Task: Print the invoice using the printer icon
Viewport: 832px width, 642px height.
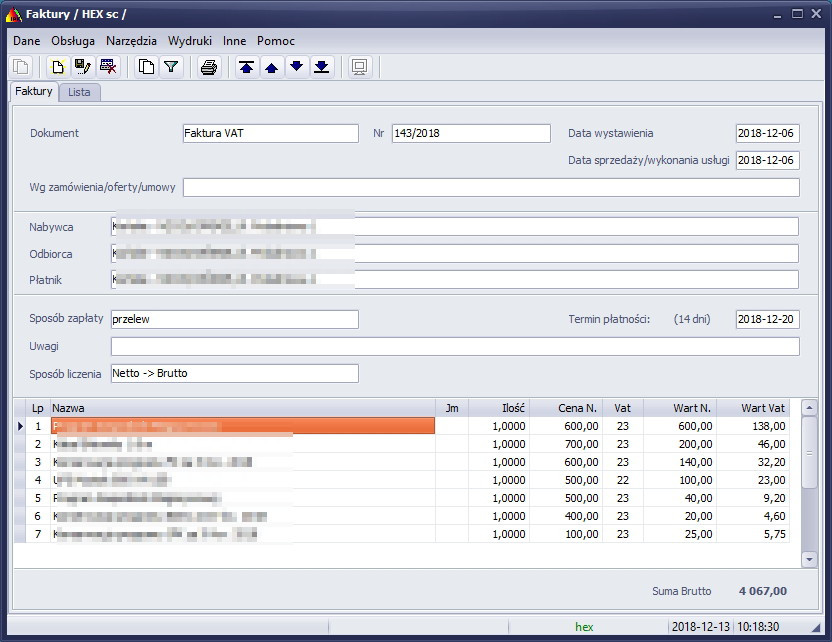Action: pos(209,67)
